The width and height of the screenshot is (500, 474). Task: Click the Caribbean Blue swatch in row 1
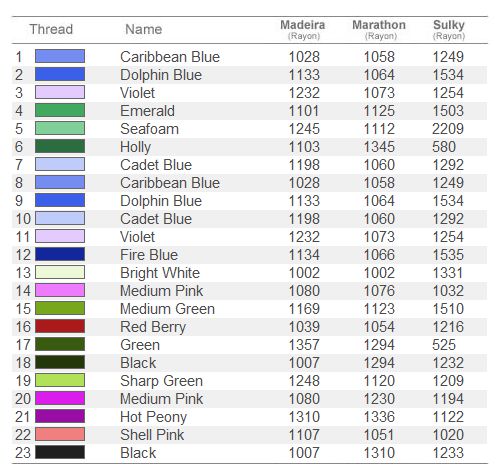click(x=60, y=56)
